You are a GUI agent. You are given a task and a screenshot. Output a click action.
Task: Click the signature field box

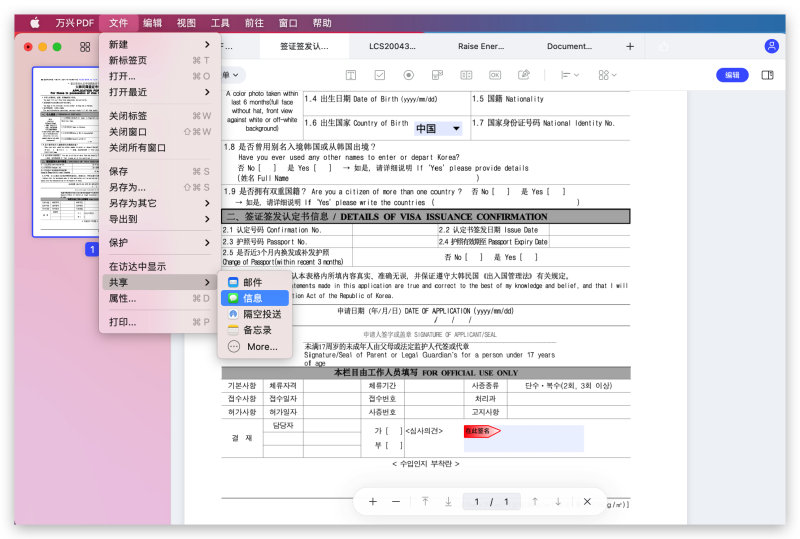coord(524,438)
